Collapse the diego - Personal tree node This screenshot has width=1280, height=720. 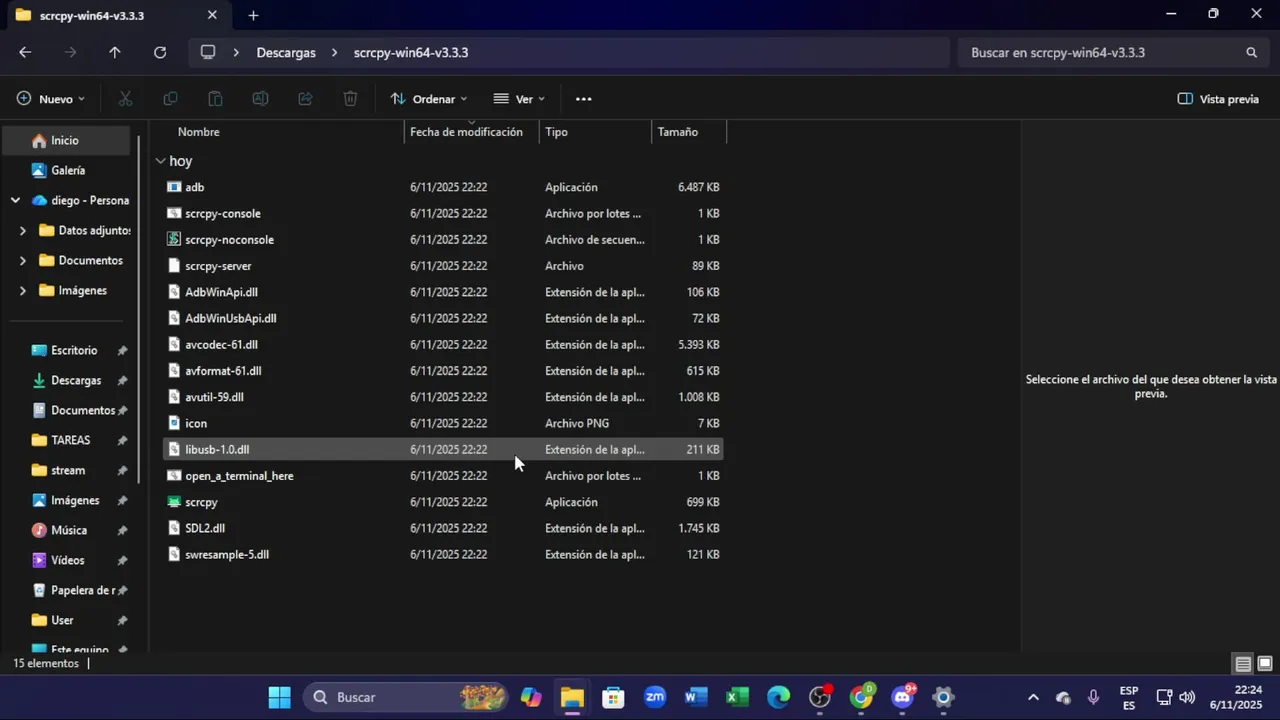pyautogui.click(x=15, y=200)
